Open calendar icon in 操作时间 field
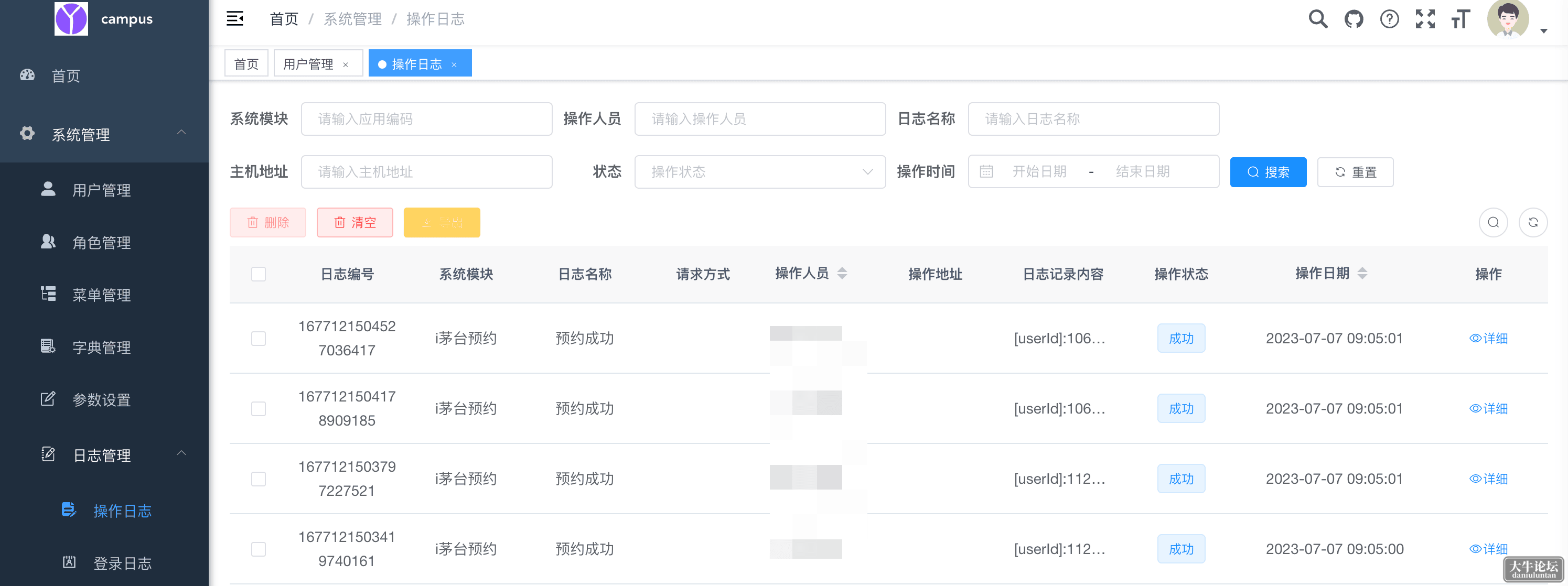 click(x=986, y=172)
